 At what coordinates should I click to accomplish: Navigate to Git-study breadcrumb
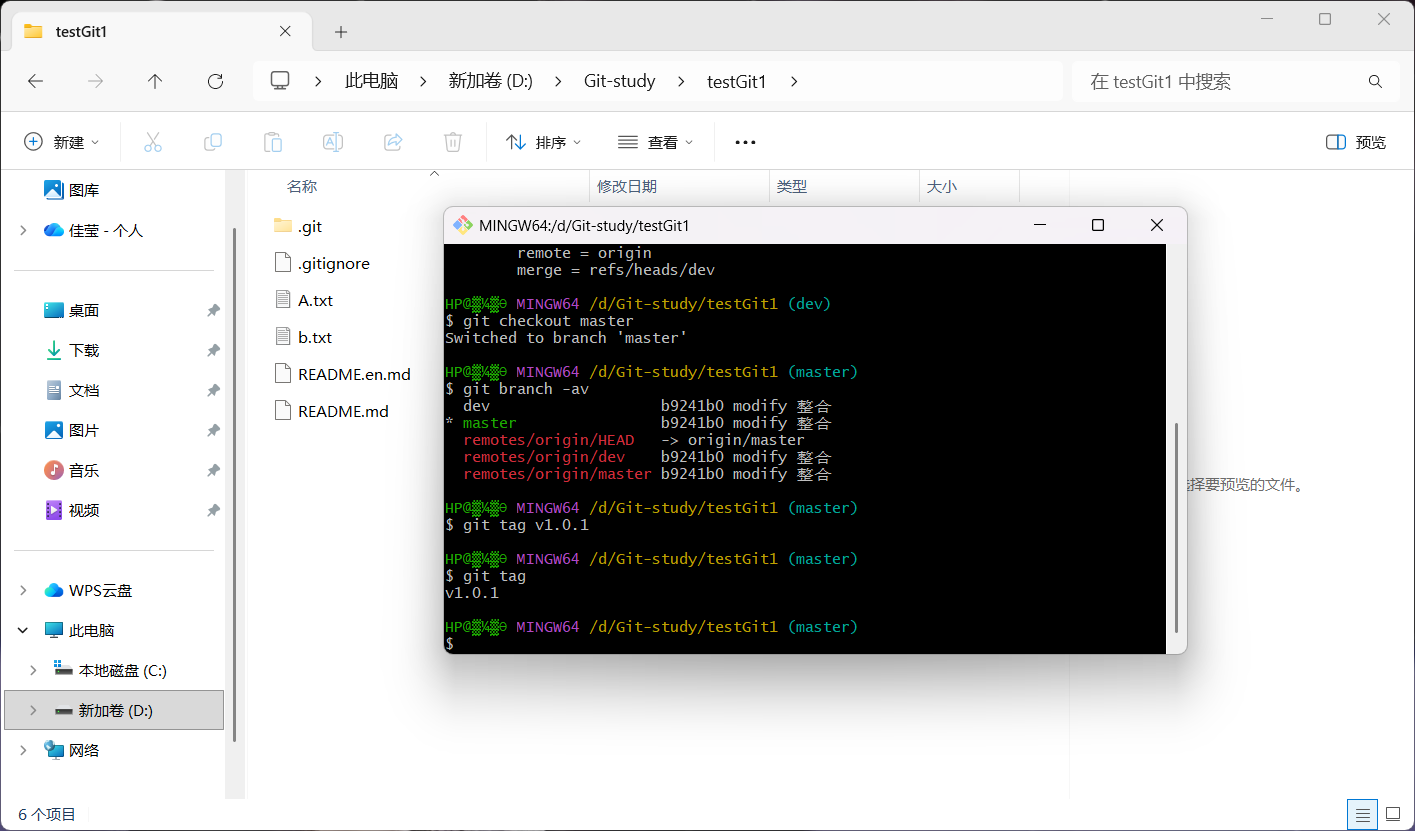(620, 82)
